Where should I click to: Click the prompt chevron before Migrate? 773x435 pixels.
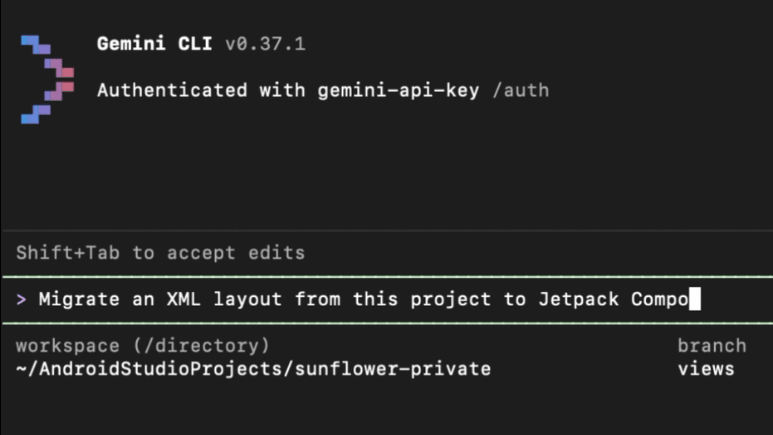(x=22, y=299)
